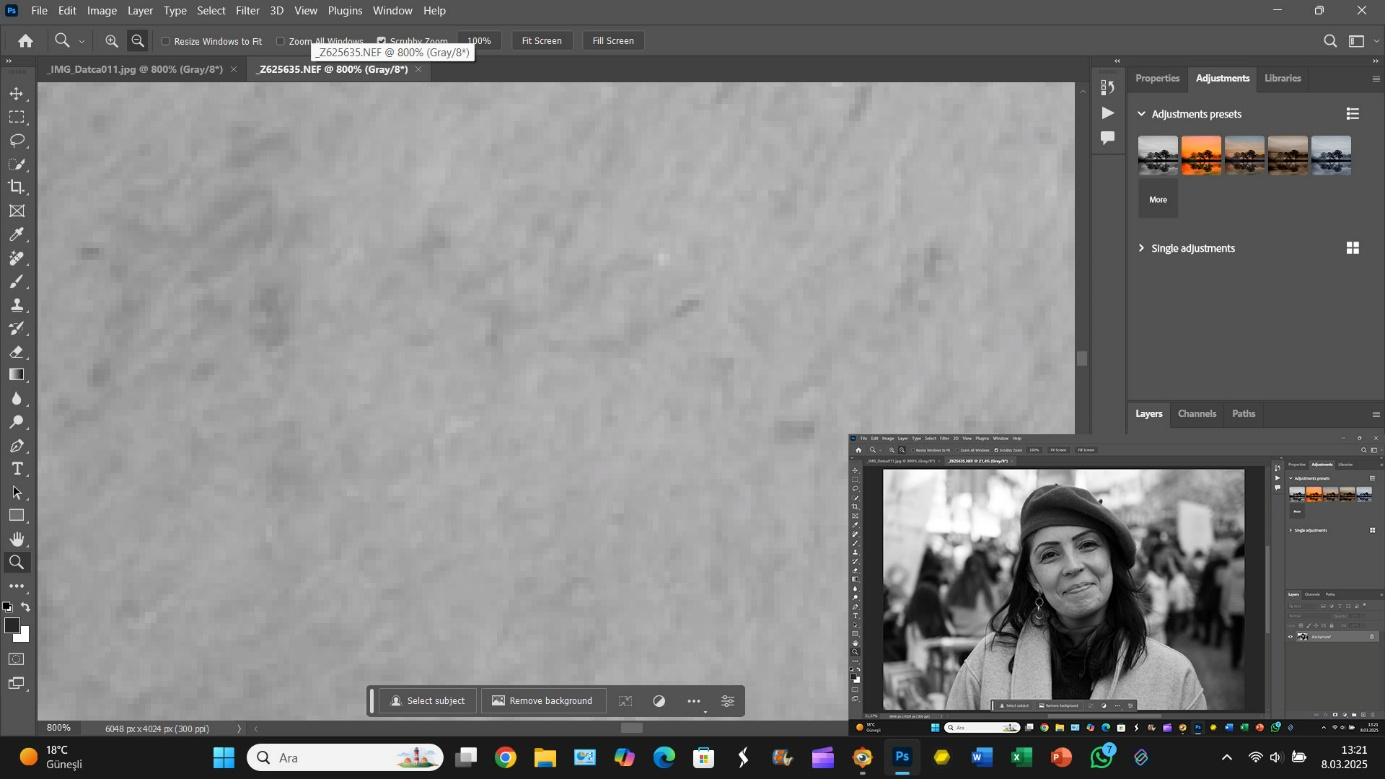The width and height of the screenshot is (1385, 779).
Task: Click the Fit Screen button
Action: point(541,41)
